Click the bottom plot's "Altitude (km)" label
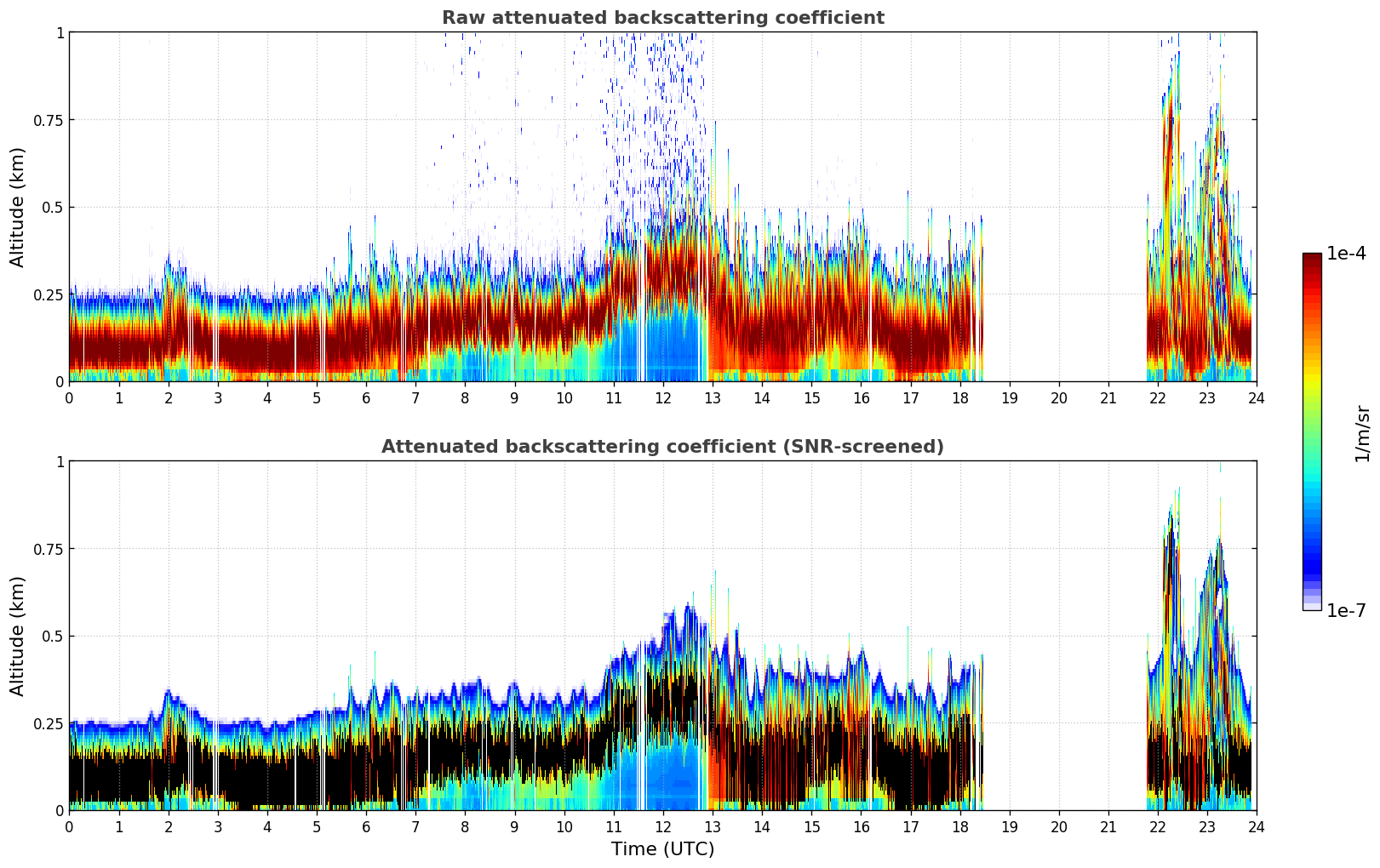1380x868 pixels. [x=18, y=636]
